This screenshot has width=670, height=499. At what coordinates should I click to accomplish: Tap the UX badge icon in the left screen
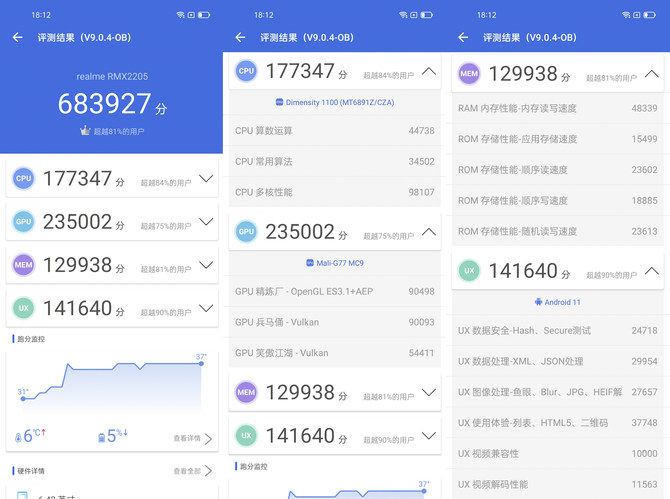coord(24,308)
